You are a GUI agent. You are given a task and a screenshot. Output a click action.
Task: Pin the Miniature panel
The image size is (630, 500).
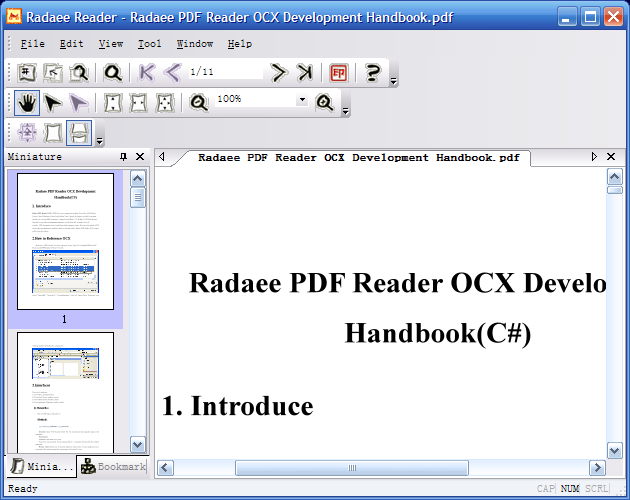123,157
